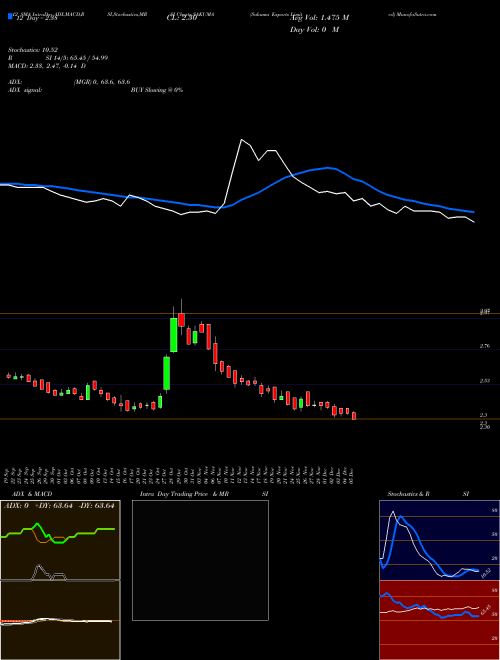This screenshot has width=500, height=660.
Task: Click the 10.52 stochastics value label
Action: [486, 572]
